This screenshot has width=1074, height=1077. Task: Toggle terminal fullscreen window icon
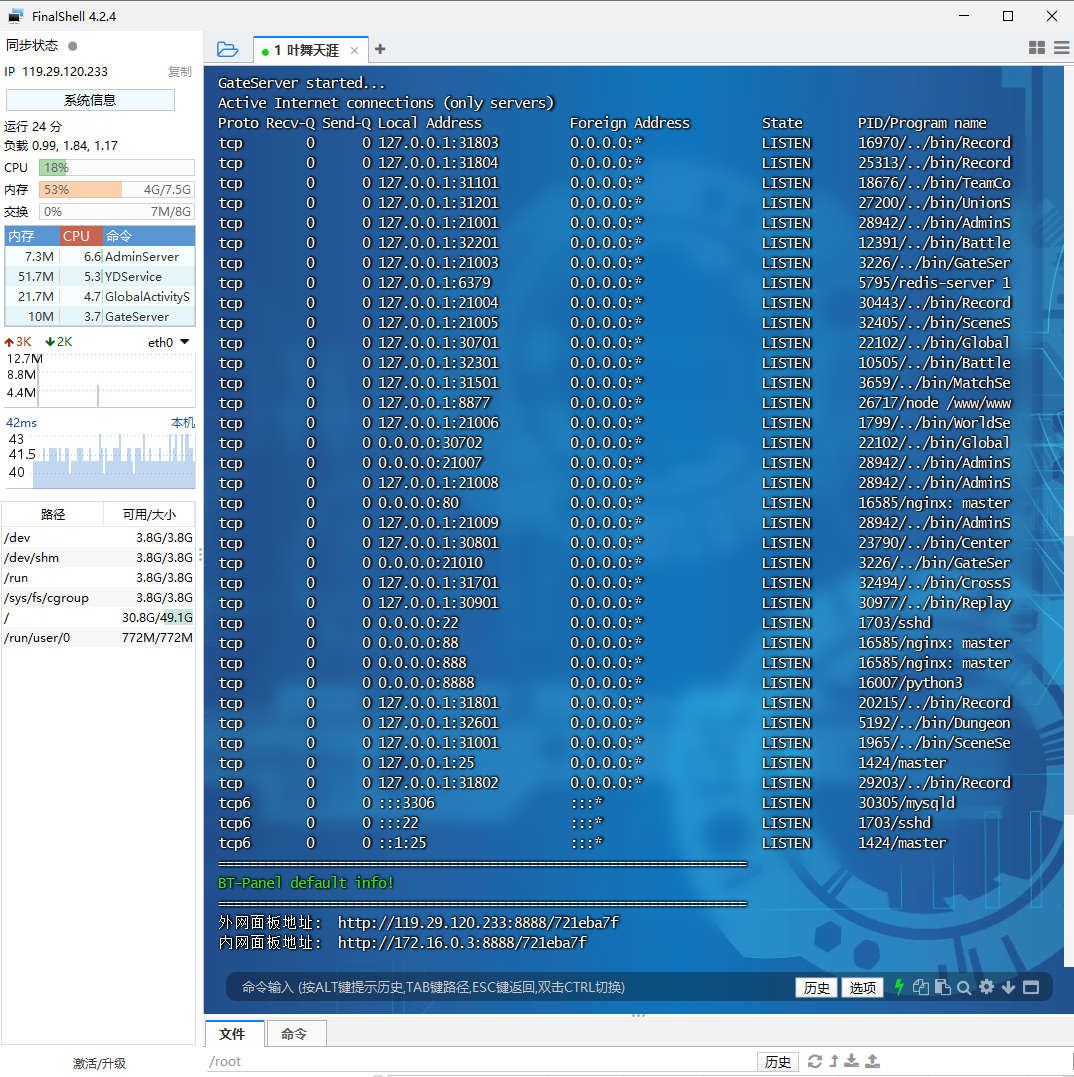(x=1031, y=987)
